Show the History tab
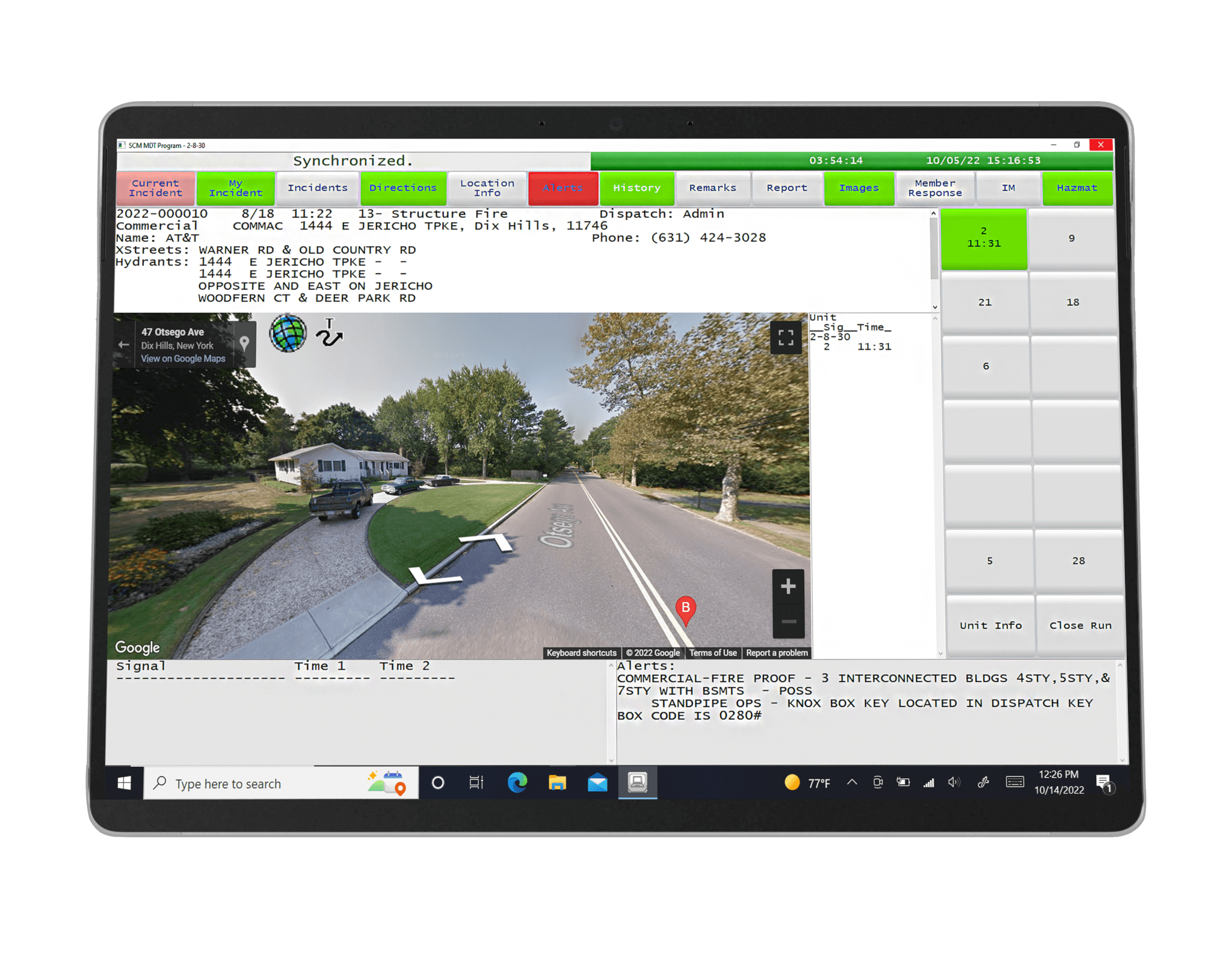This screenshot has height=975, width=1232. pos(637,188)
